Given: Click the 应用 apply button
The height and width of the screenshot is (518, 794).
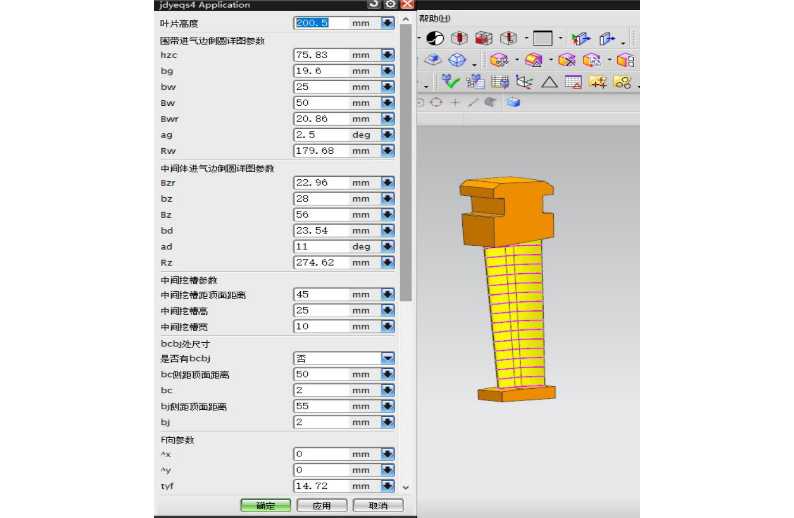Looking at the screenshot, I should [x=319, y=506].
